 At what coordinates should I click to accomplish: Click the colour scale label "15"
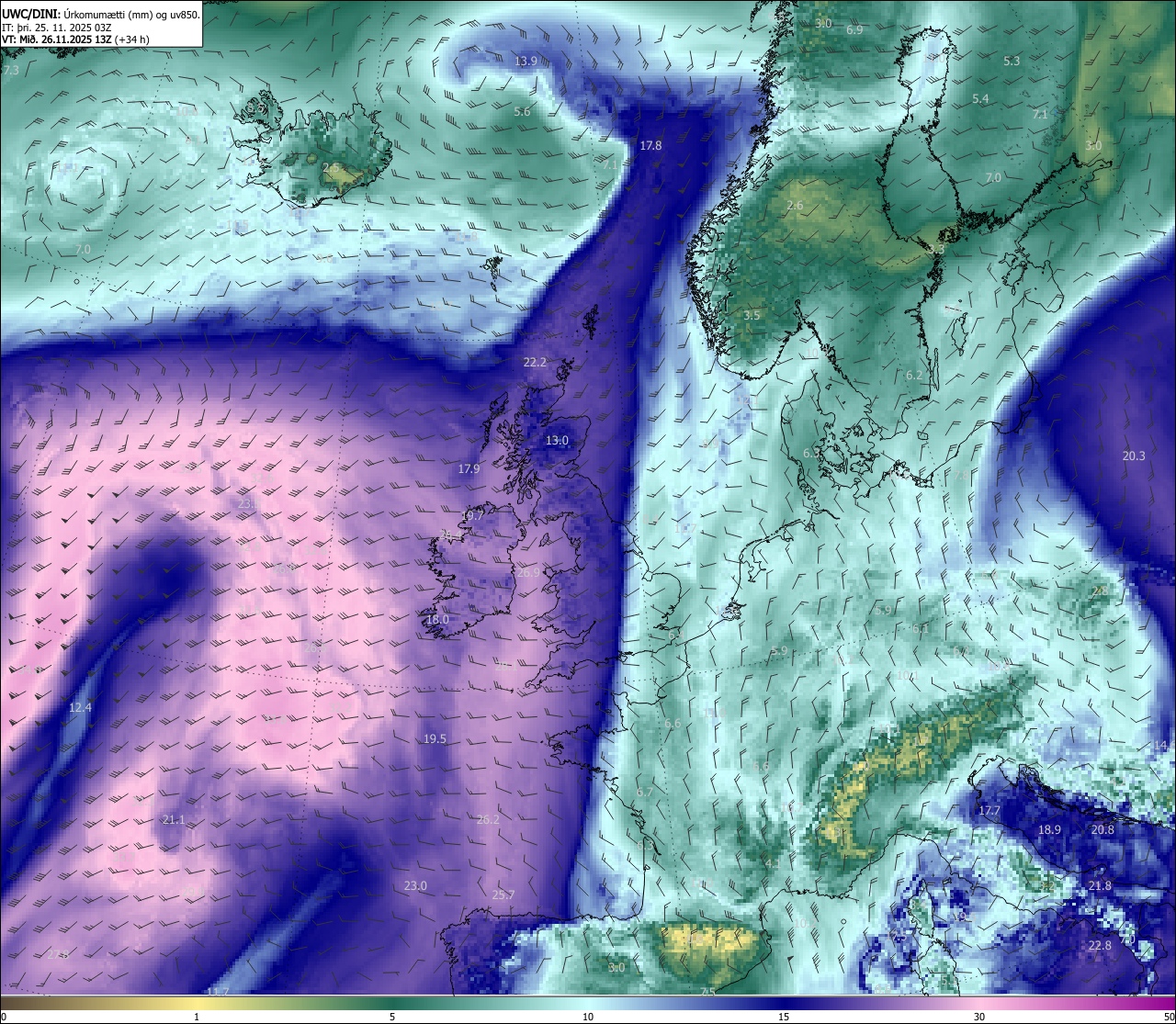click(x=784, y=1016)
